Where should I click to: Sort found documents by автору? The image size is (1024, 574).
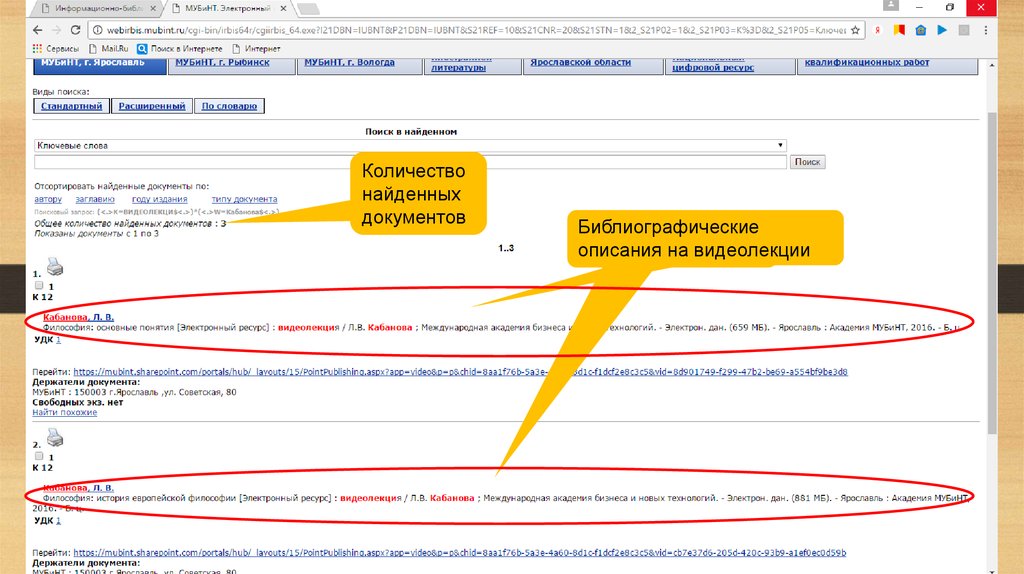click(47, 199)
